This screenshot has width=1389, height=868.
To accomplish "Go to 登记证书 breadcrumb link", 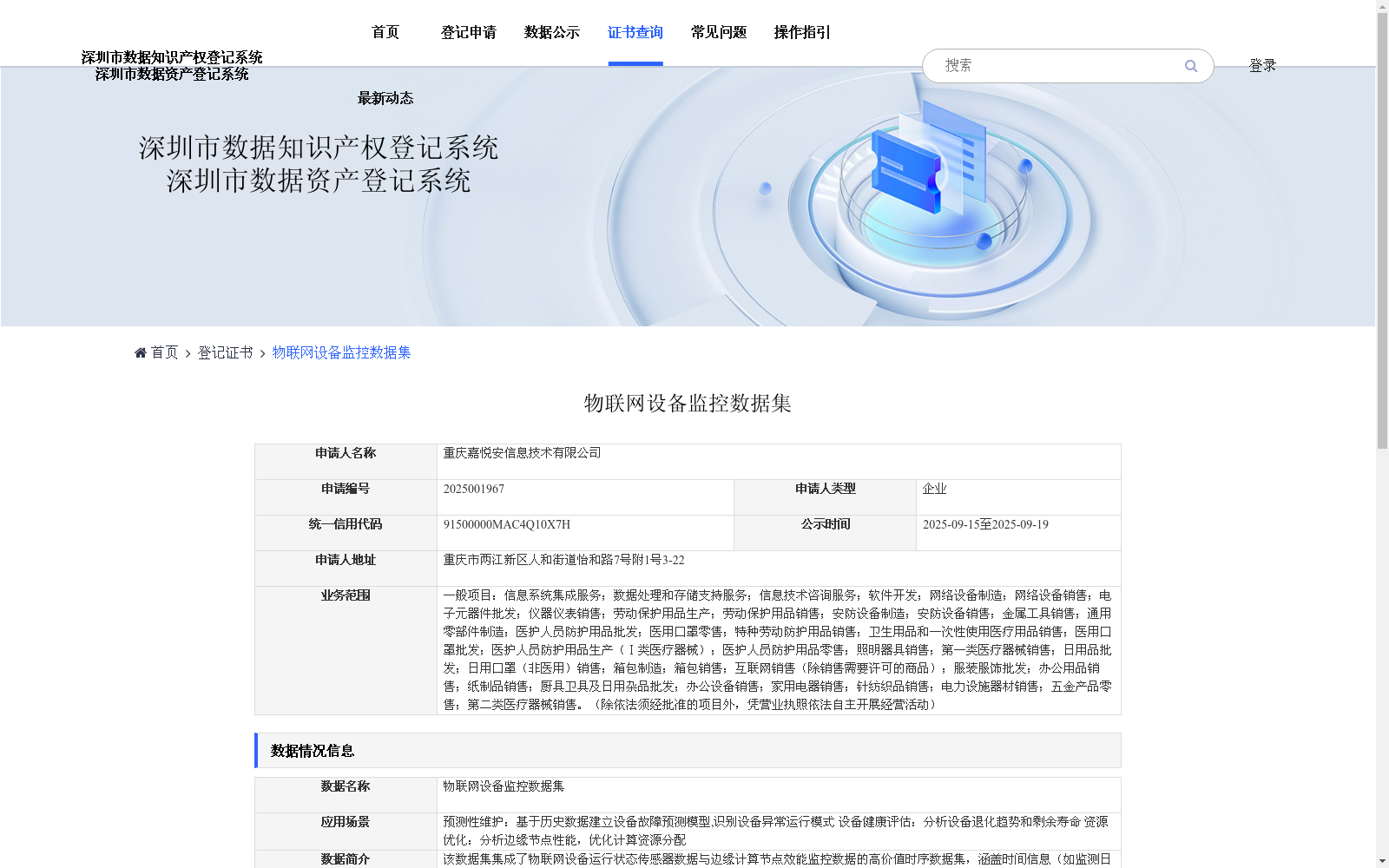I will point(226,352).
